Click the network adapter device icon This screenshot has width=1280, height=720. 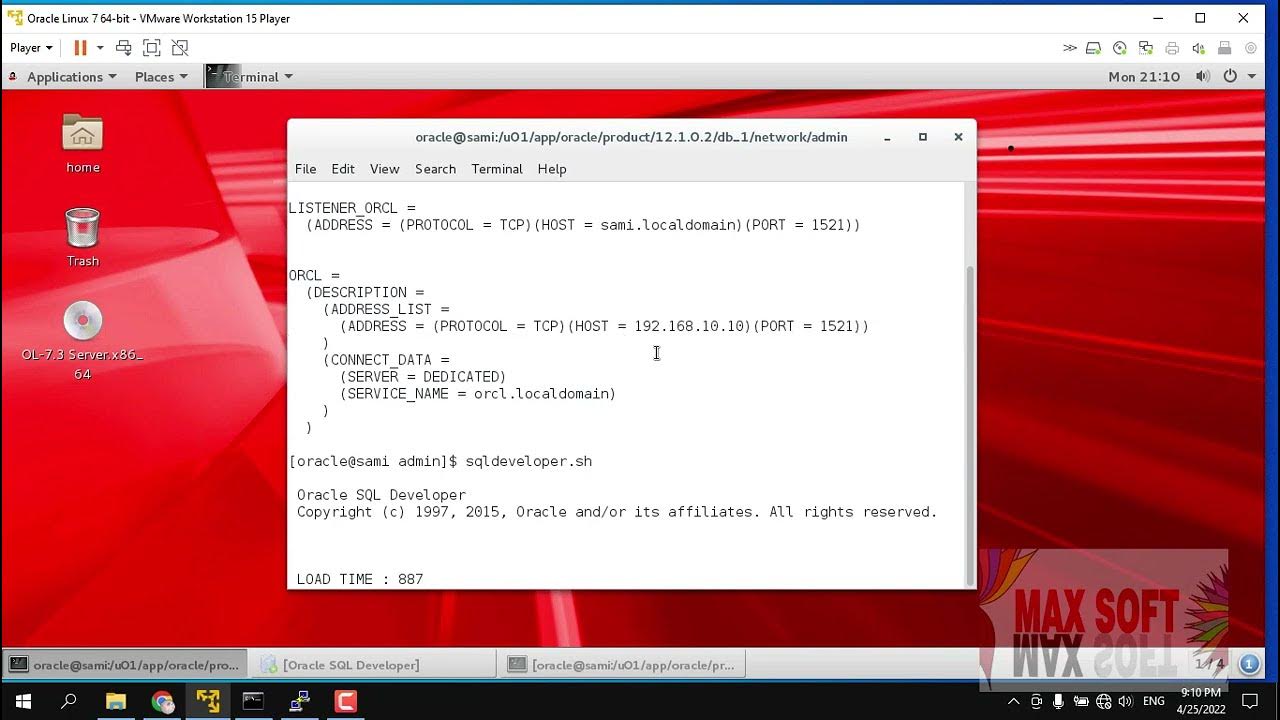1146,48
